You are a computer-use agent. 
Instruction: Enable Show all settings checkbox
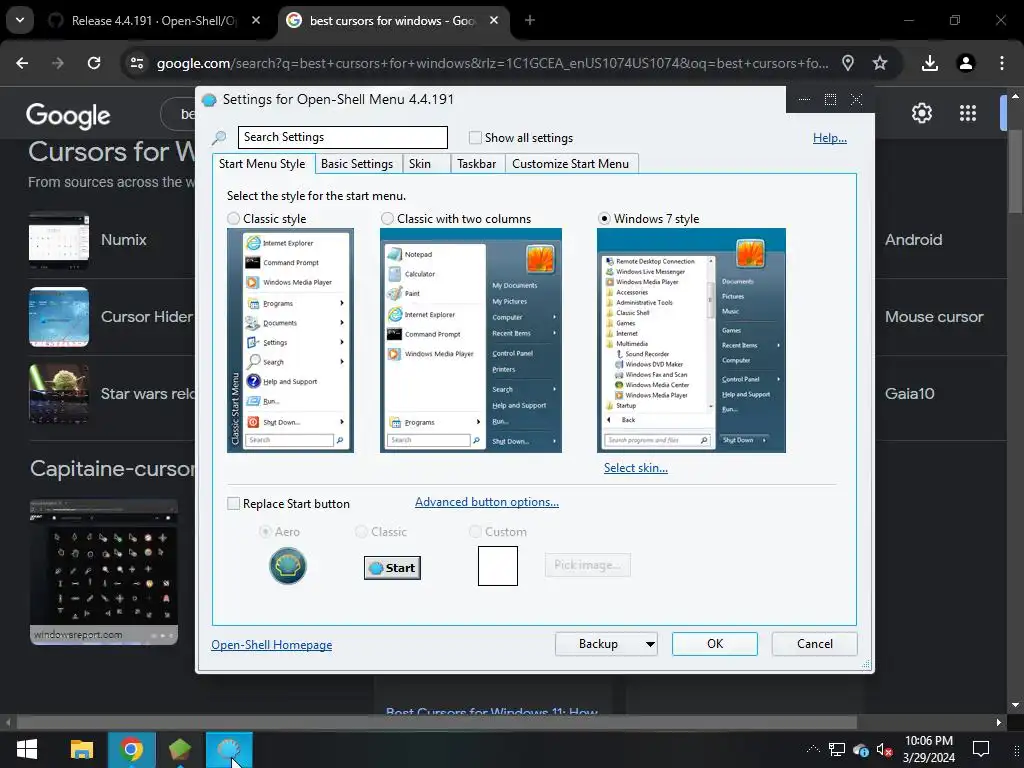[475, 137]
